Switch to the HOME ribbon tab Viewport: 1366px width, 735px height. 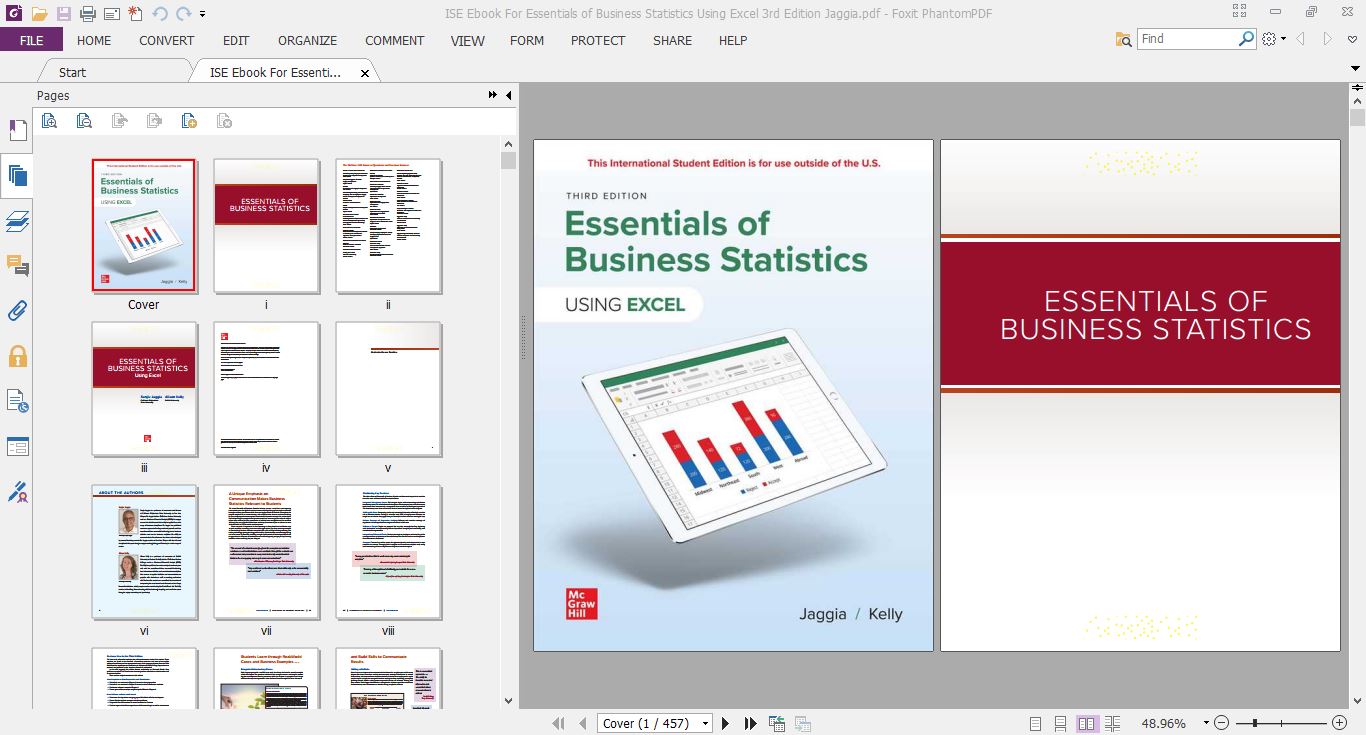coord(94,40)
